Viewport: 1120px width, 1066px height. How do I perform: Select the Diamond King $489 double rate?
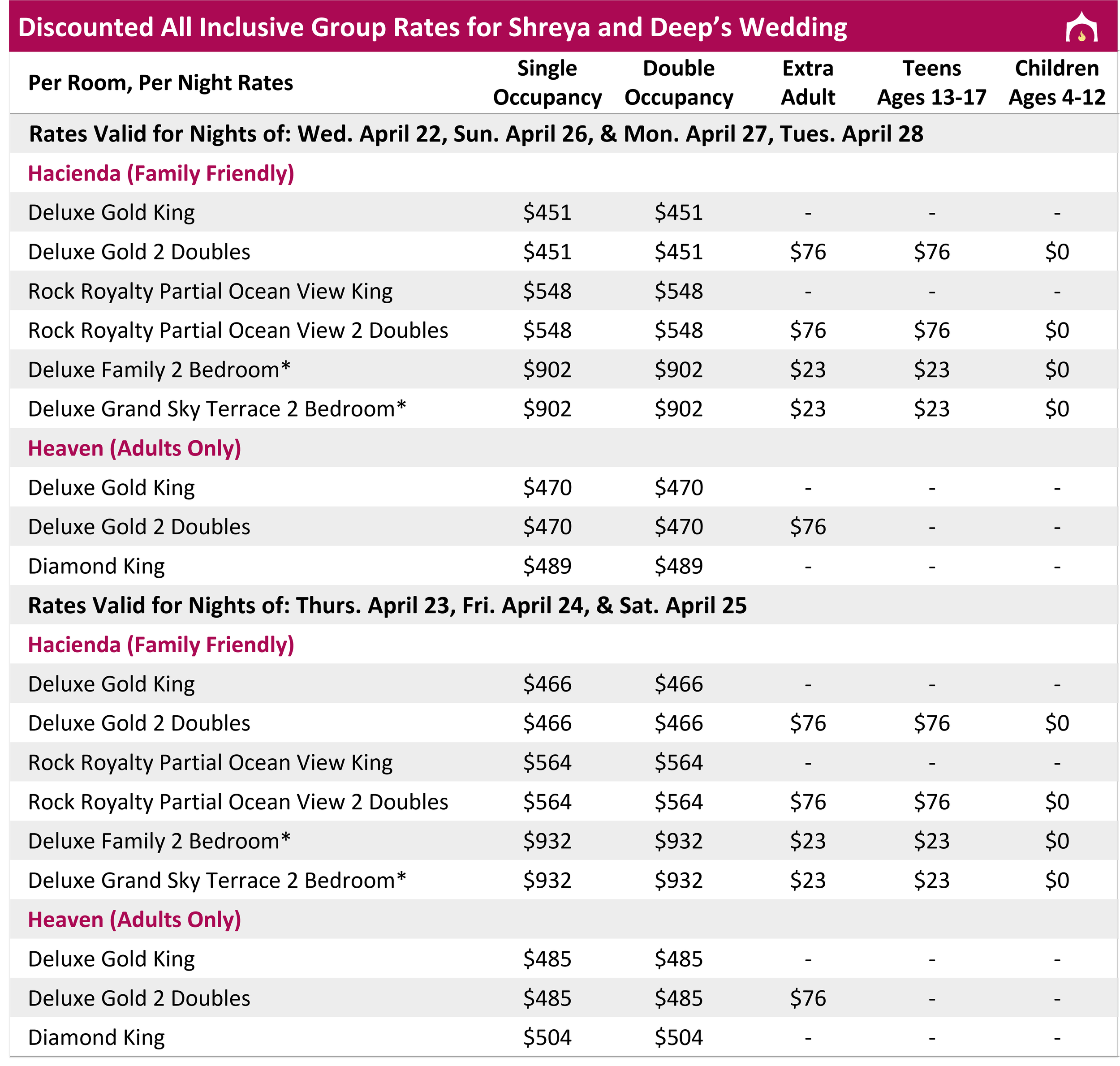click(678, 566)
